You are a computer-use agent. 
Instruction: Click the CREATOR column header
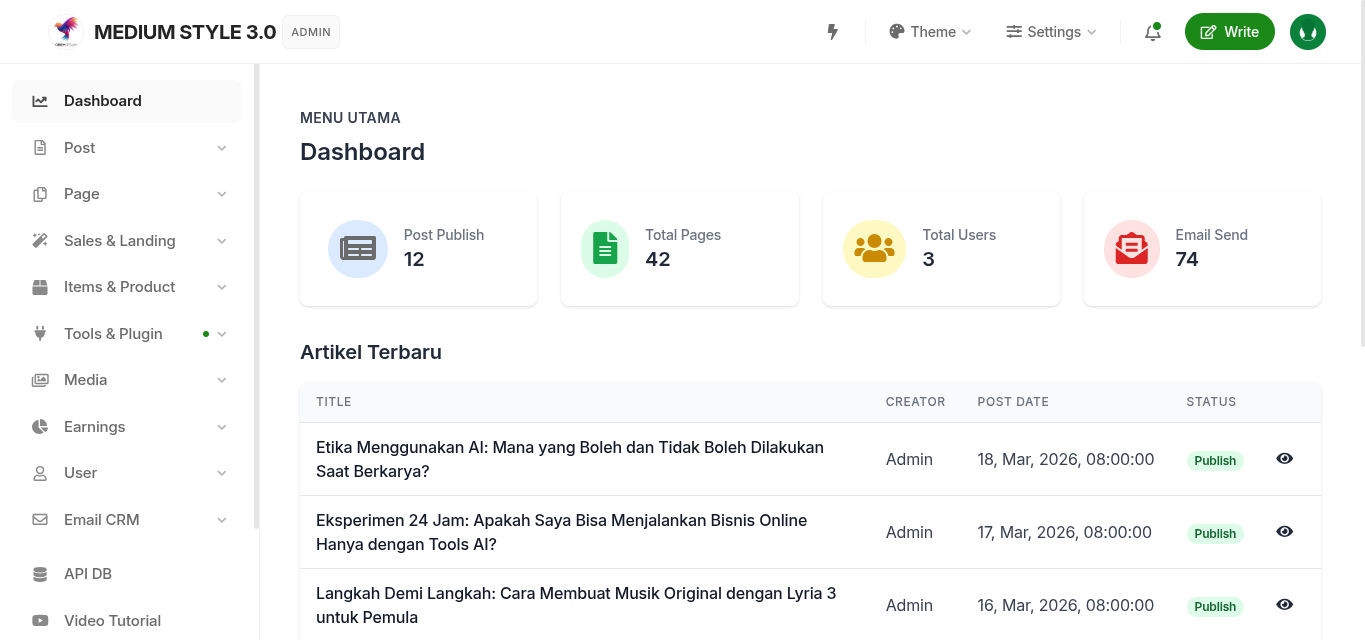pyautogui.click(x=915, y=402)
